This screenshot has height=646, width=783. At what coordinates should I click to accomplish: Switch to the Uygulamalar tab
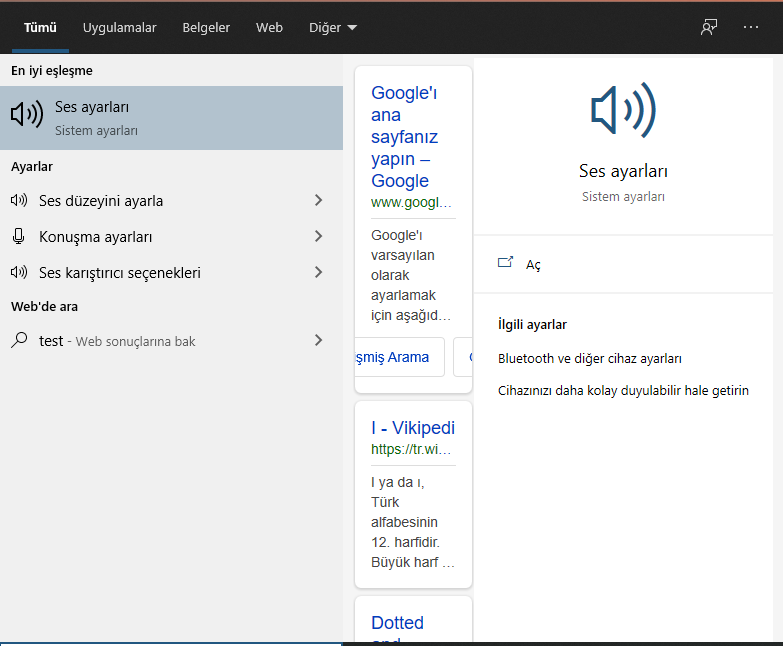120,28
